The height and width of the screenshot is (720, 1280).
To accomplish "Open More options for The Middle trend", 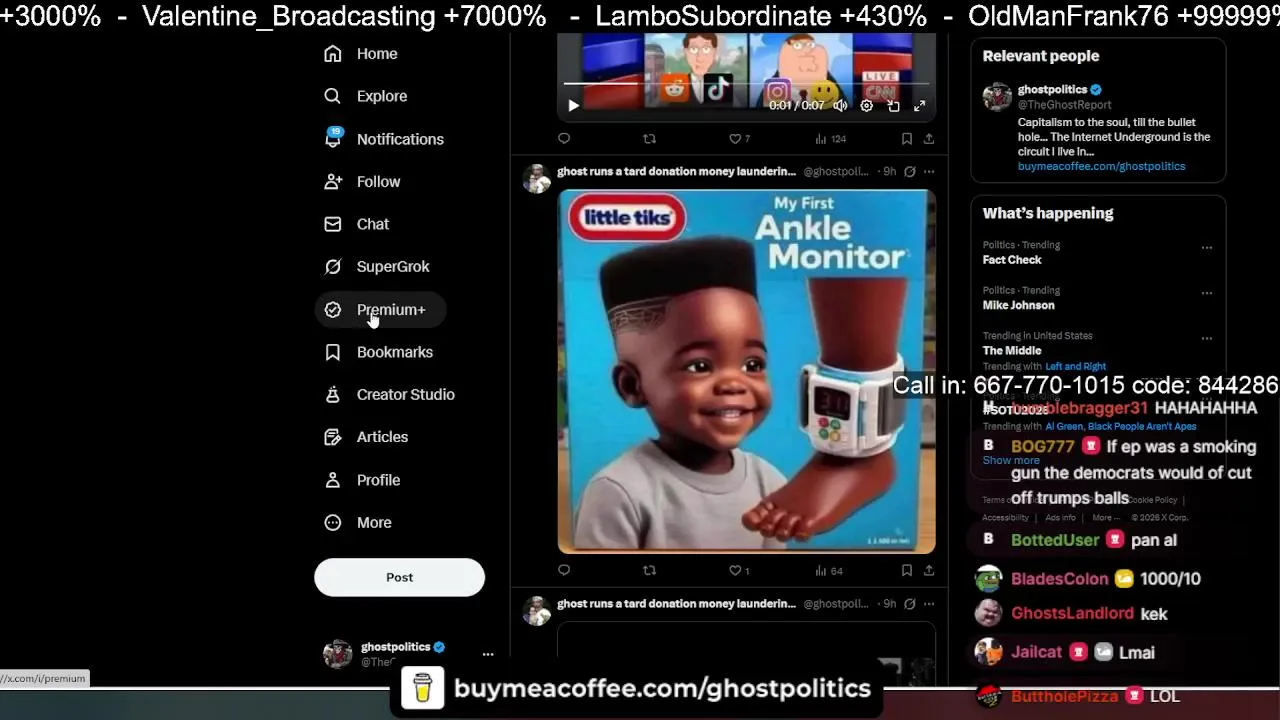I will click(x=1207, y=338).
